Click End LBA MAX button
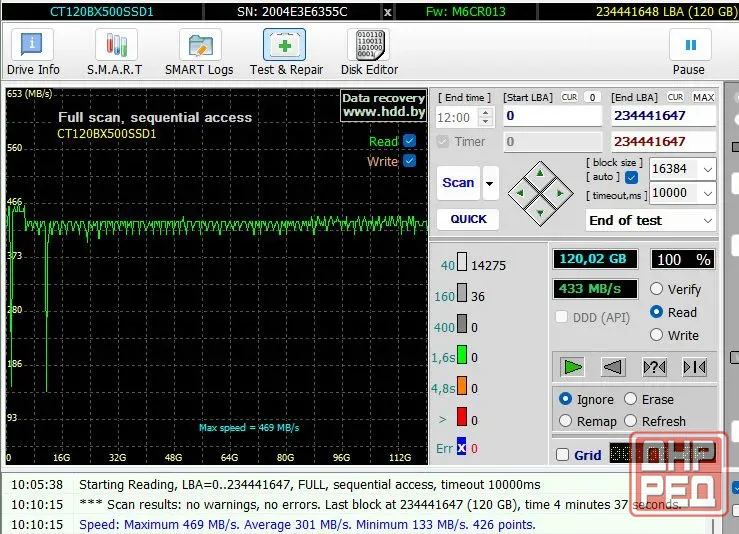739x534 pixels. [703, 97]
